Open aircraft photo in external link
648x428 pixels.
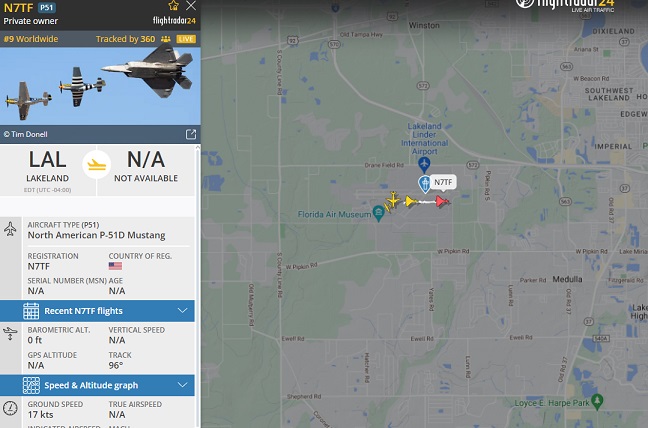(x=191, y=134)
